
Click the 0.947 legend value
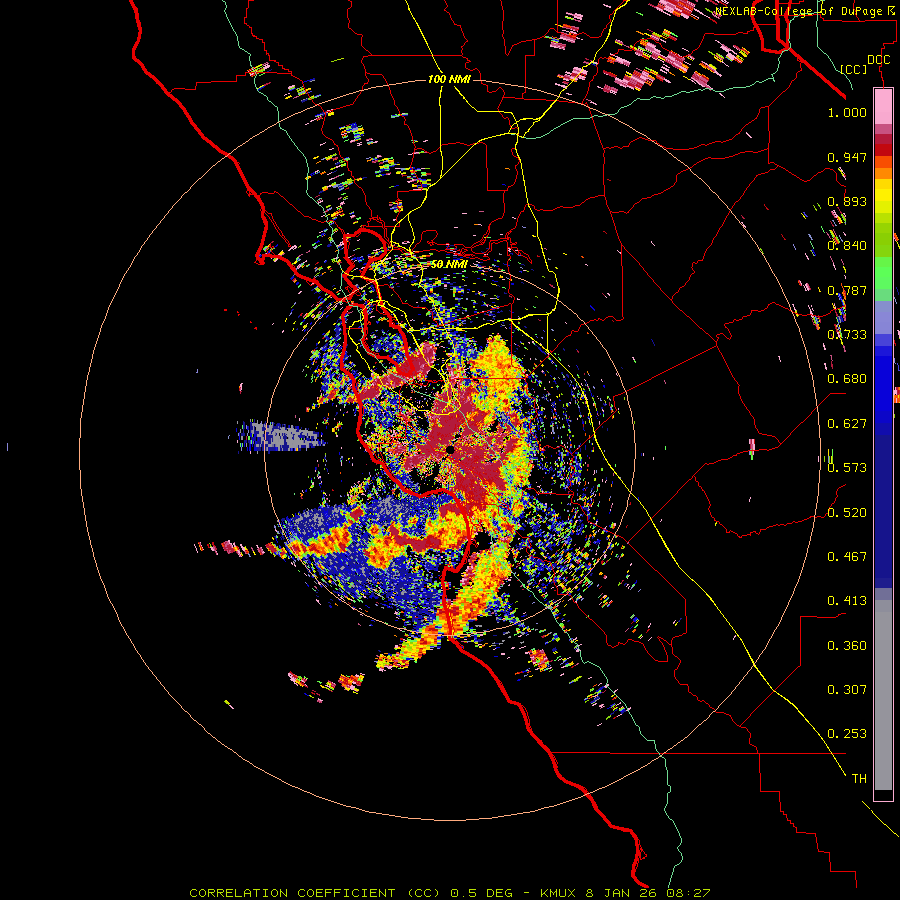coord(847,157)
